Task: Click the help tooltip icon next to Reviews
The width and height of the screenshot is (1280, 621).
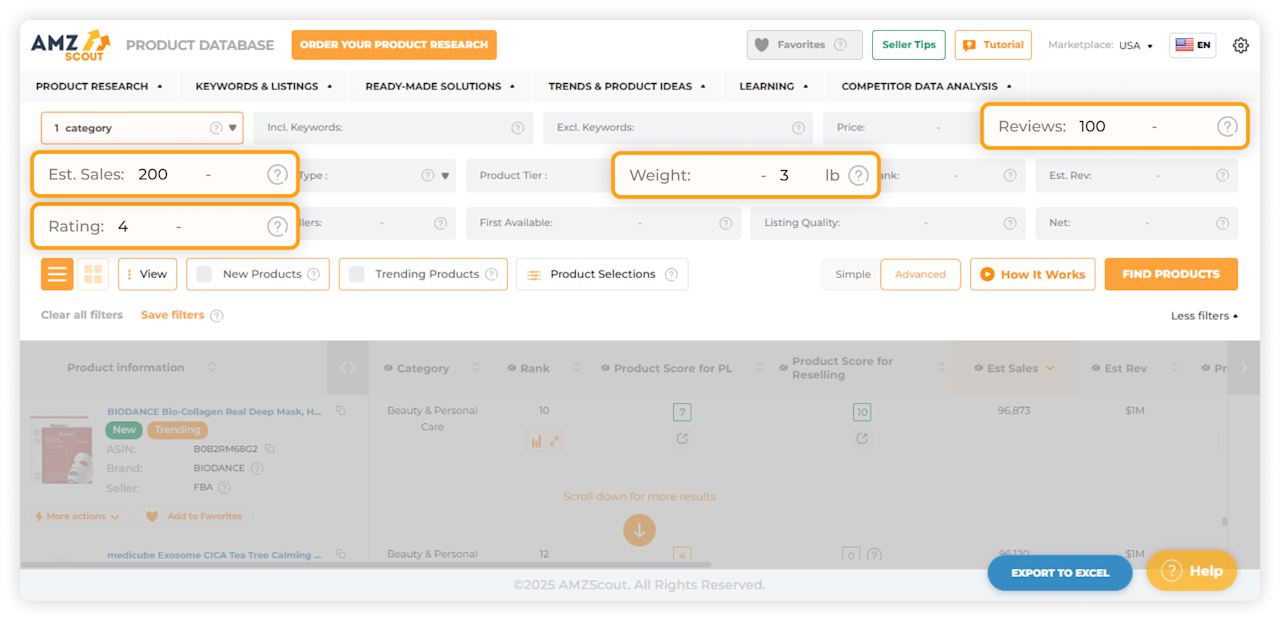Action: click(x=1227, y=126)
